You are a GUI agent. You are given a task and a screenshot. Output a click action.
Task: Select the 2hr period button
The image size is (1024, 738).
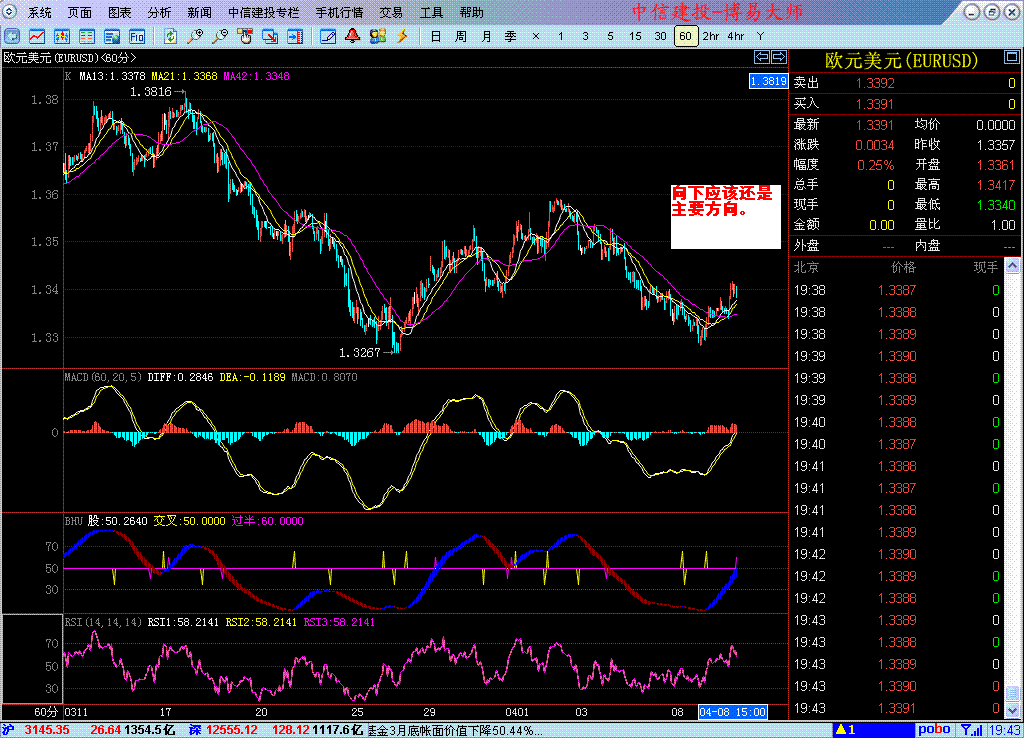(711, 37)
